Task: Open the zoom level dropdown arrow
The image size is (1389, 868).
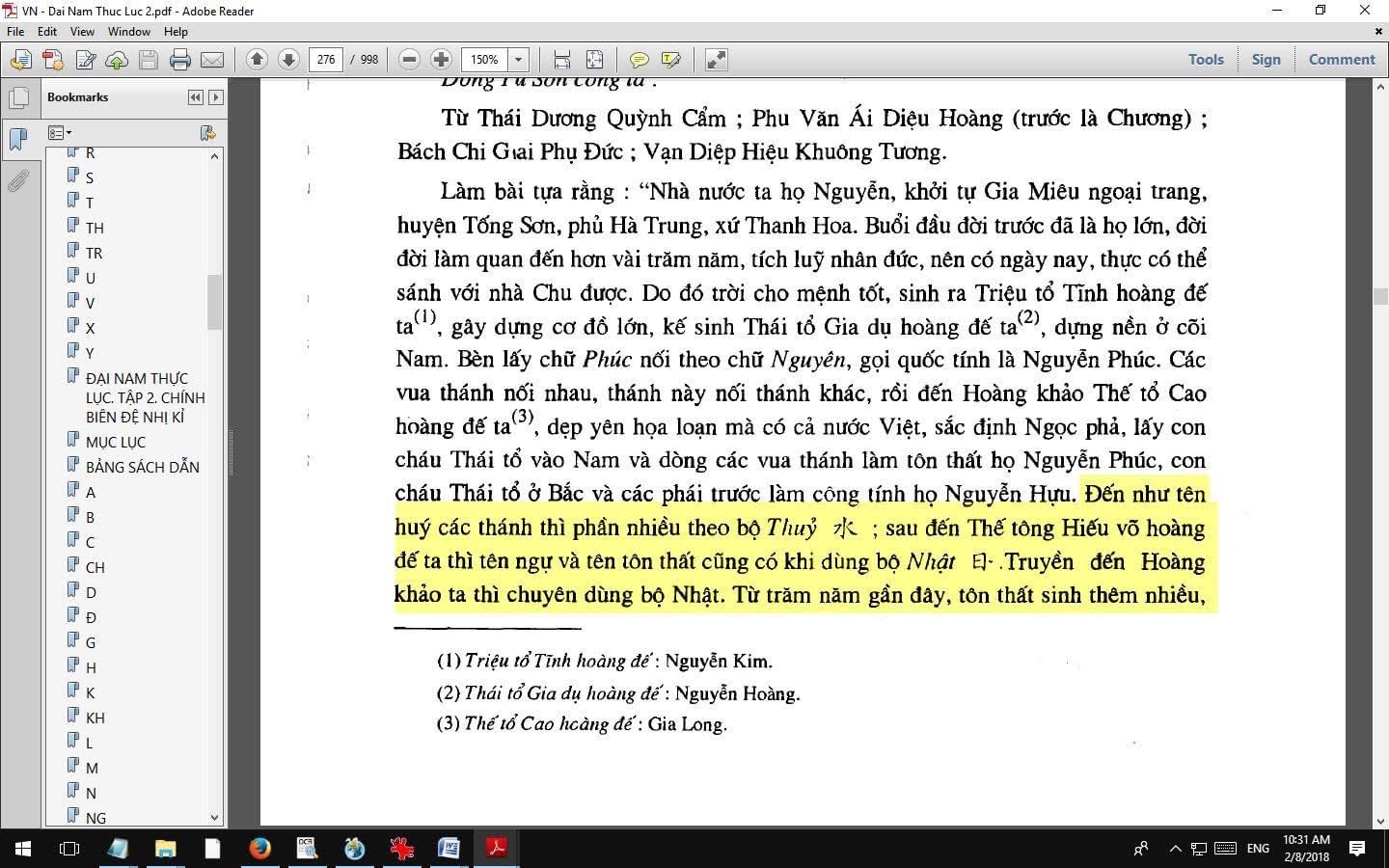Action: click(518, 60)
